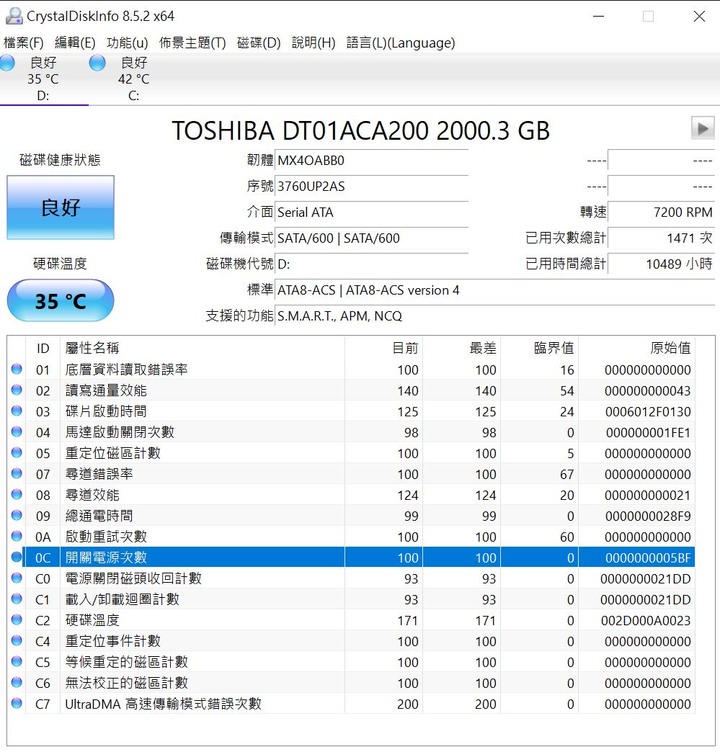Click the 良好 health status button
720x752 pixels.
pos(60,207)
